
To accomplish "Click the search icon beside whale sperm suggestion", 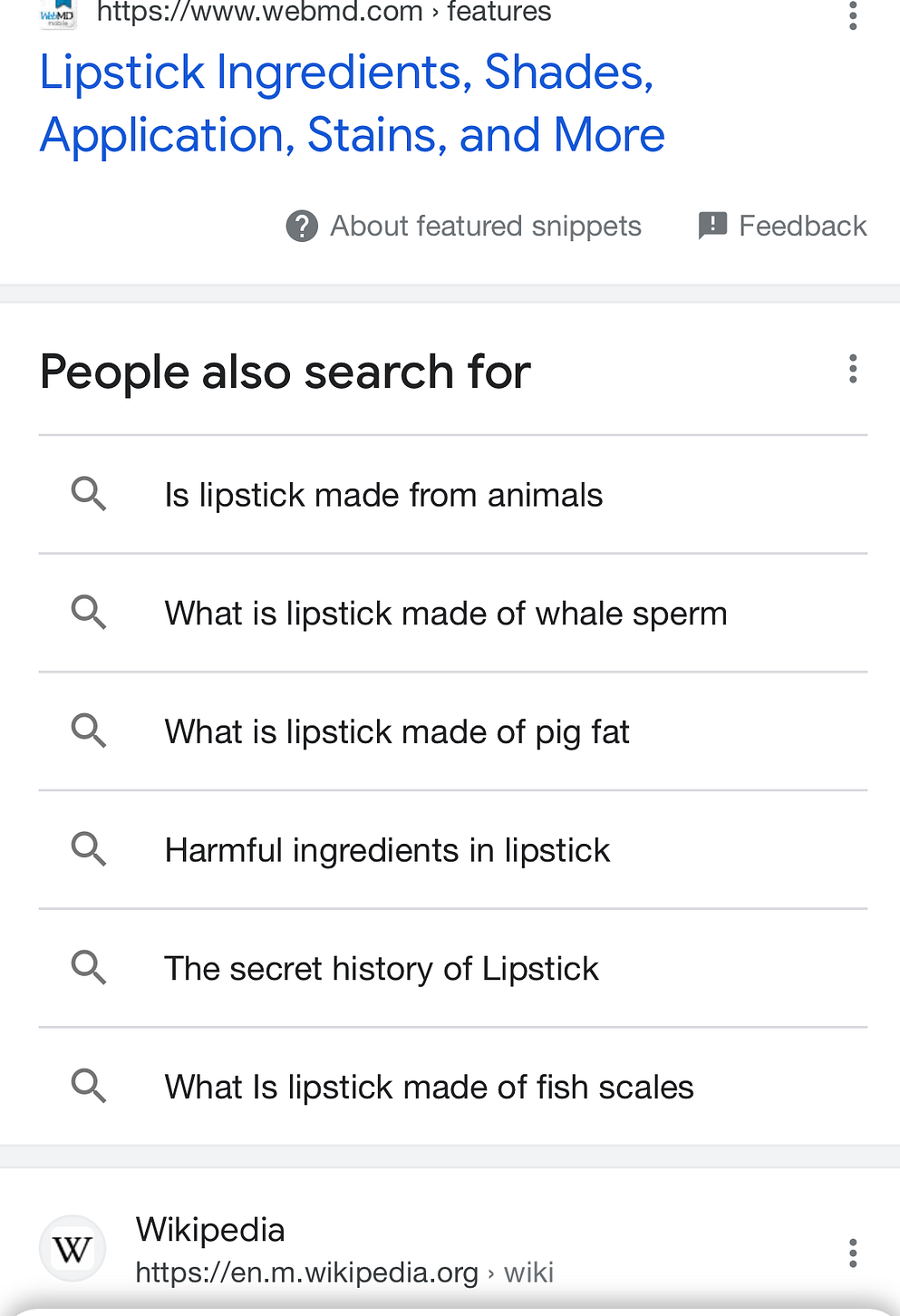I will 88,613.
